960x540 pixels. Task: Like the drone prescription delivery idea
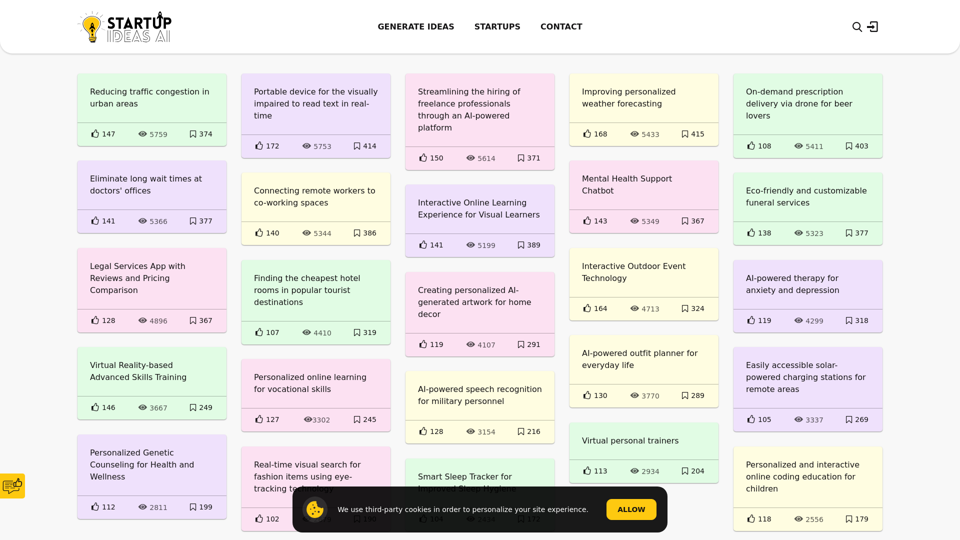click(x=751, y=146)
